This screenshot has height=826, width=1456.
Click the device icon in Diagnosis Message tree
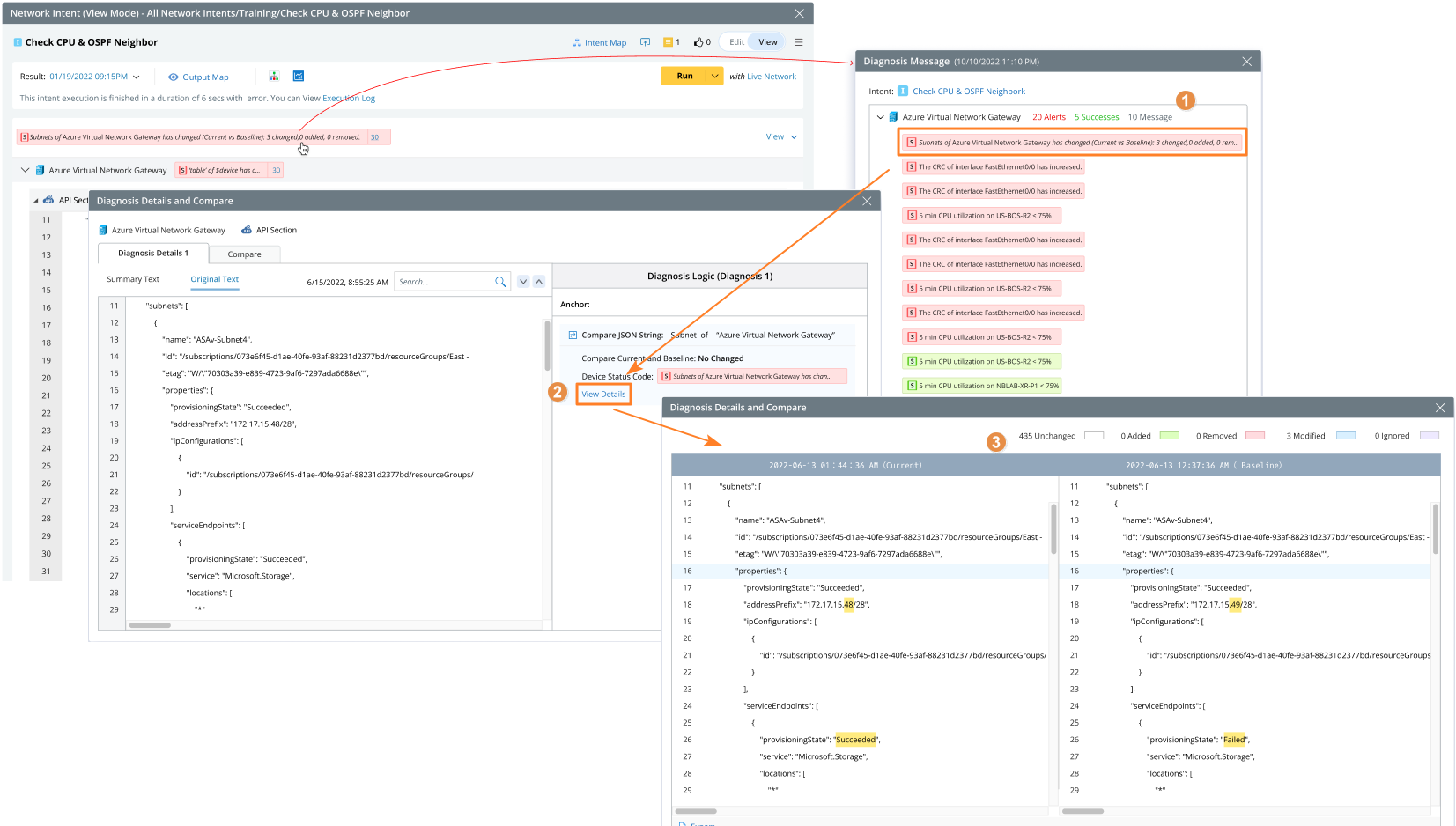tap(893, 117)
